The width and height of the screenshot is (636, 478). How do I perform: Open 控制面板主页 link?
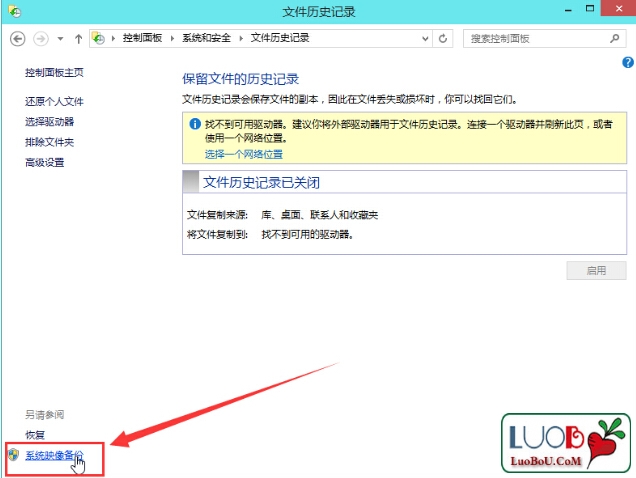54,73
